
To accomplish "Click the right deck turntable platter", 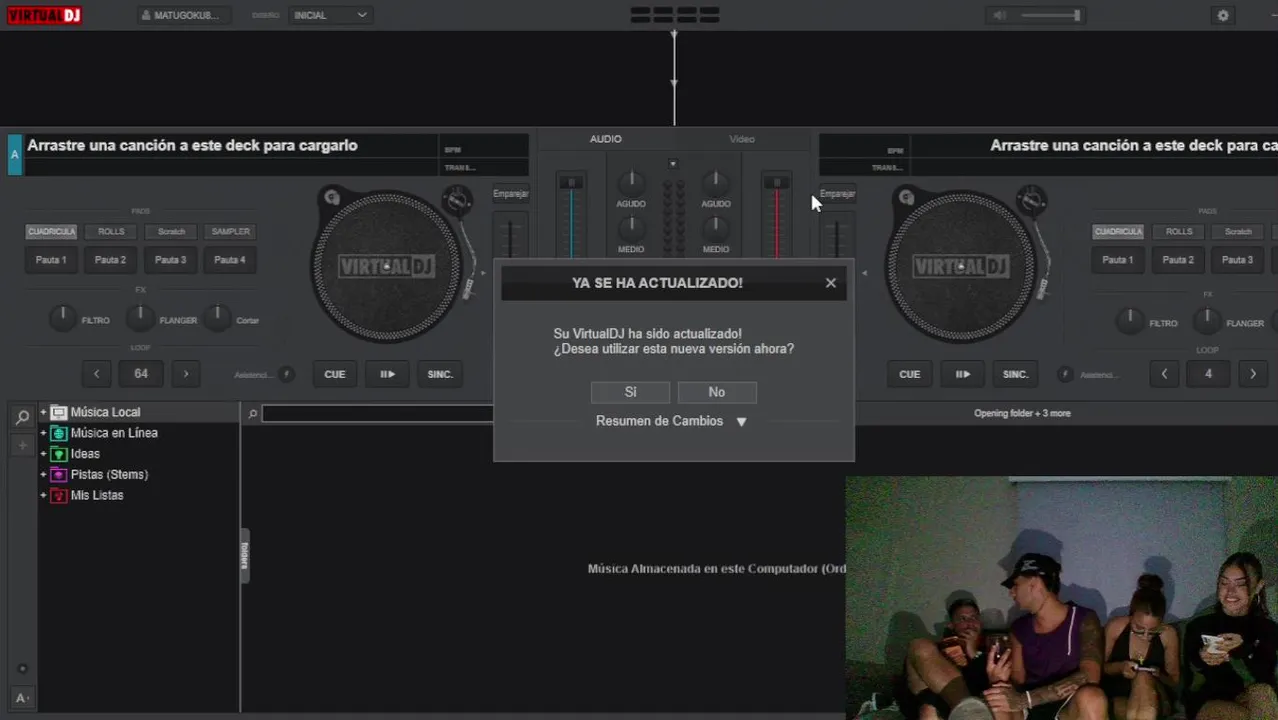I will (x=961, y=267).
